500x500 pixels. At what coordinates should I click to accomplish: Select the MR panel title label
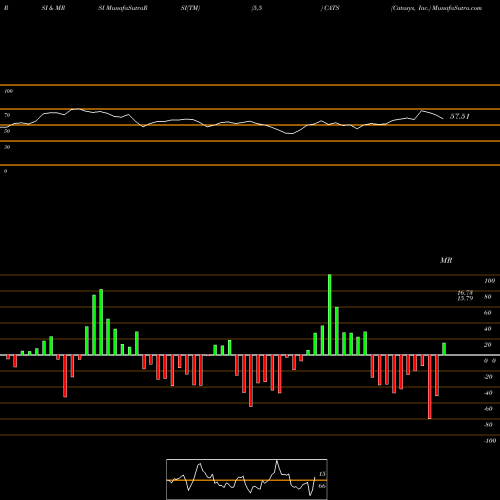tap(446, 260)
